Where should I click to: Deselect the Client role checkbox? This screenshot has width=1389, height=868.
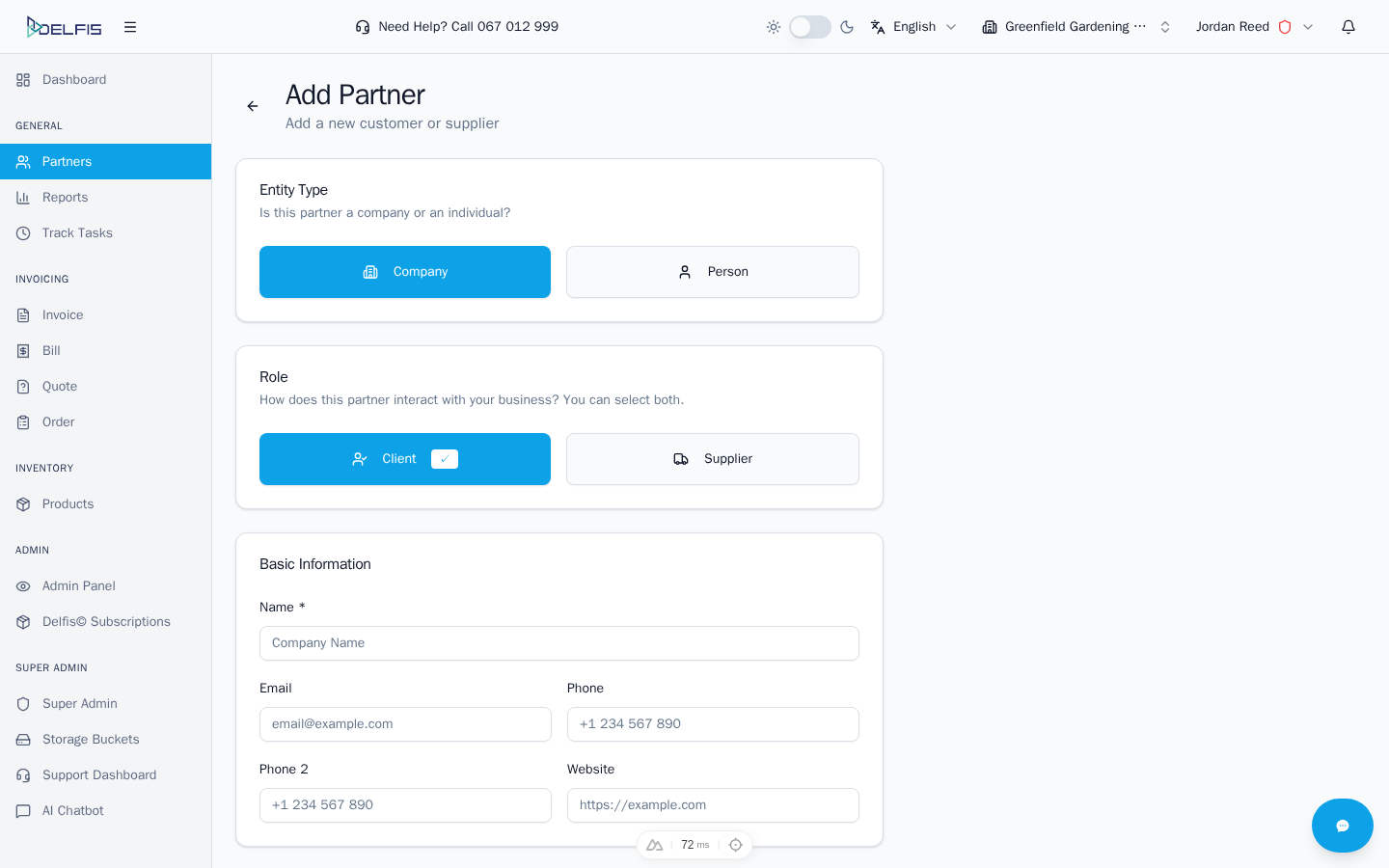(x=444, y=459)
